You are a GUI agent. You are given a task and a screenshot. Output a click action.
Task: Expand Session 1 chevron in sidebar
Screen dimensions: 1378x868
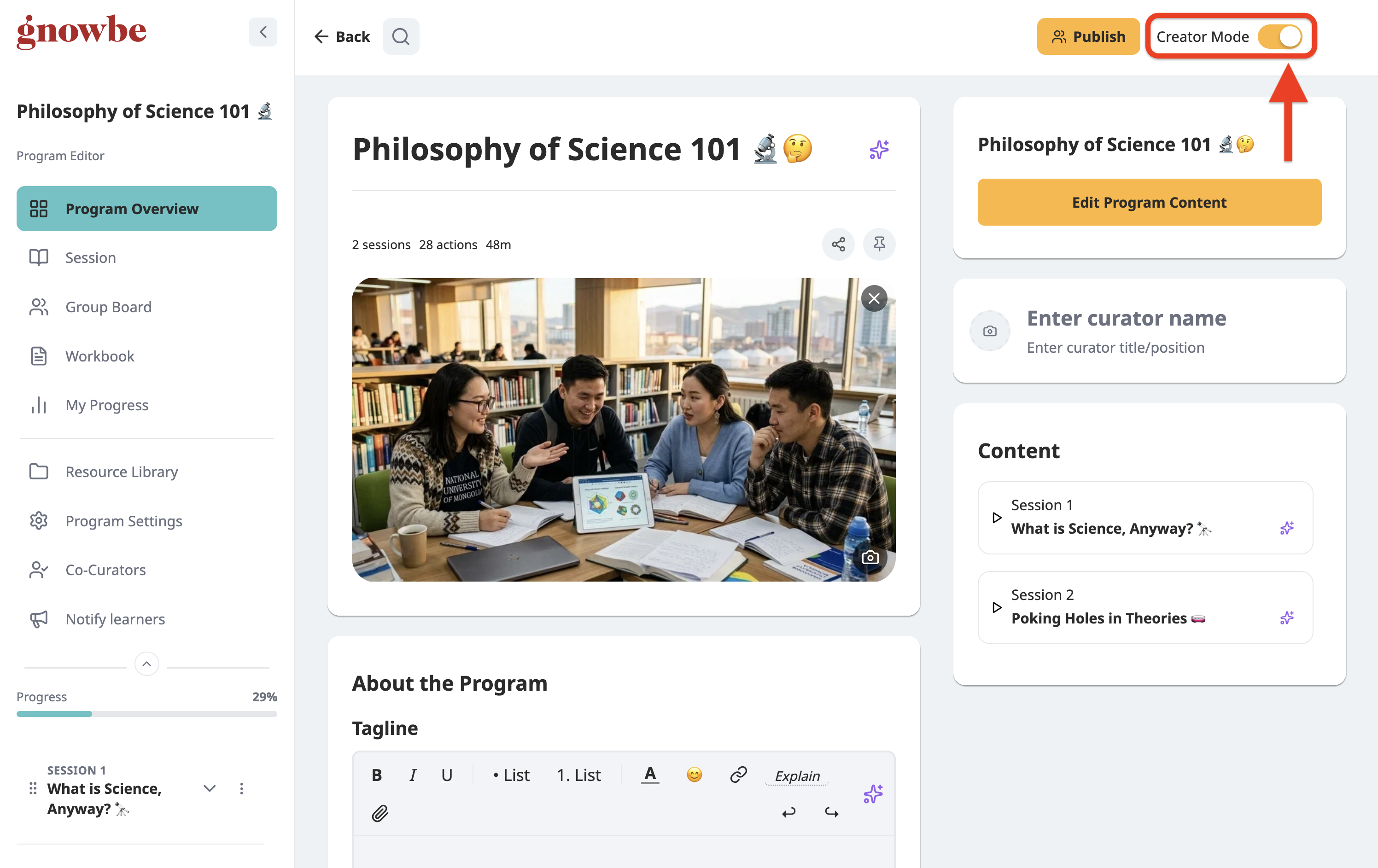pos(210,788)
